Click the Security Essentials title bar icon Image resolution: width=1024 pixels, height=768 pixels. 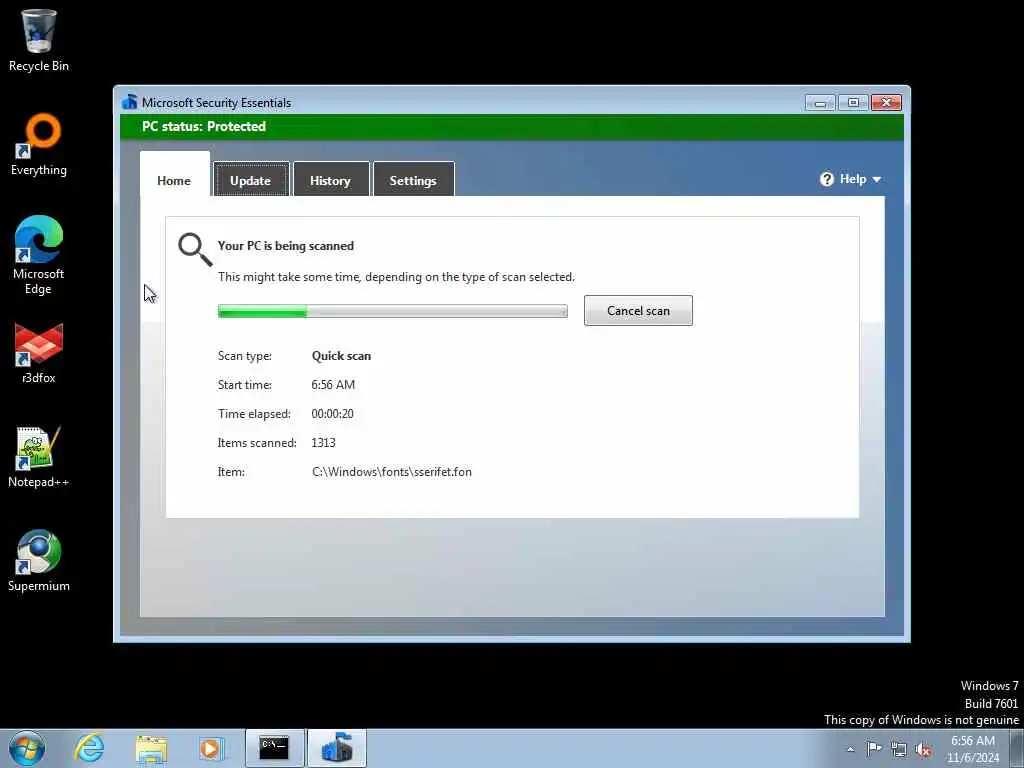coord(129,102)
